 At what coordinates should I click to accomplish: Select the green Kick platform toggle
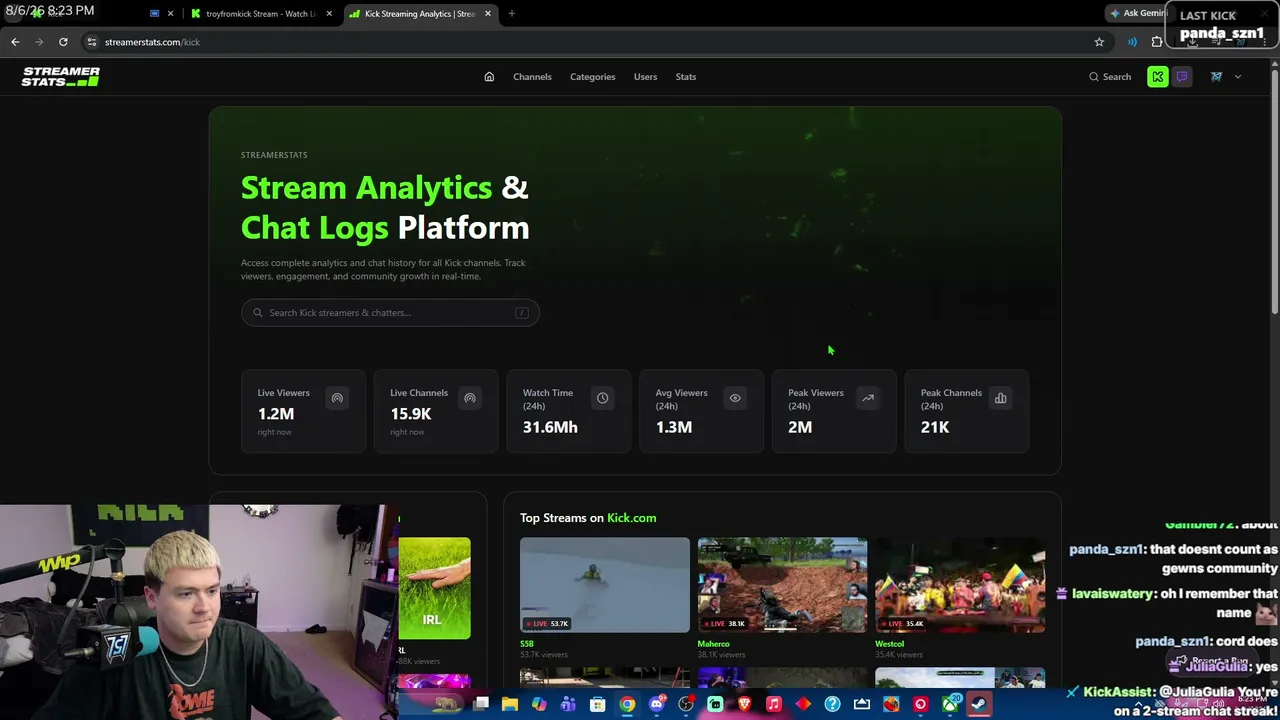pos(1158,77)
